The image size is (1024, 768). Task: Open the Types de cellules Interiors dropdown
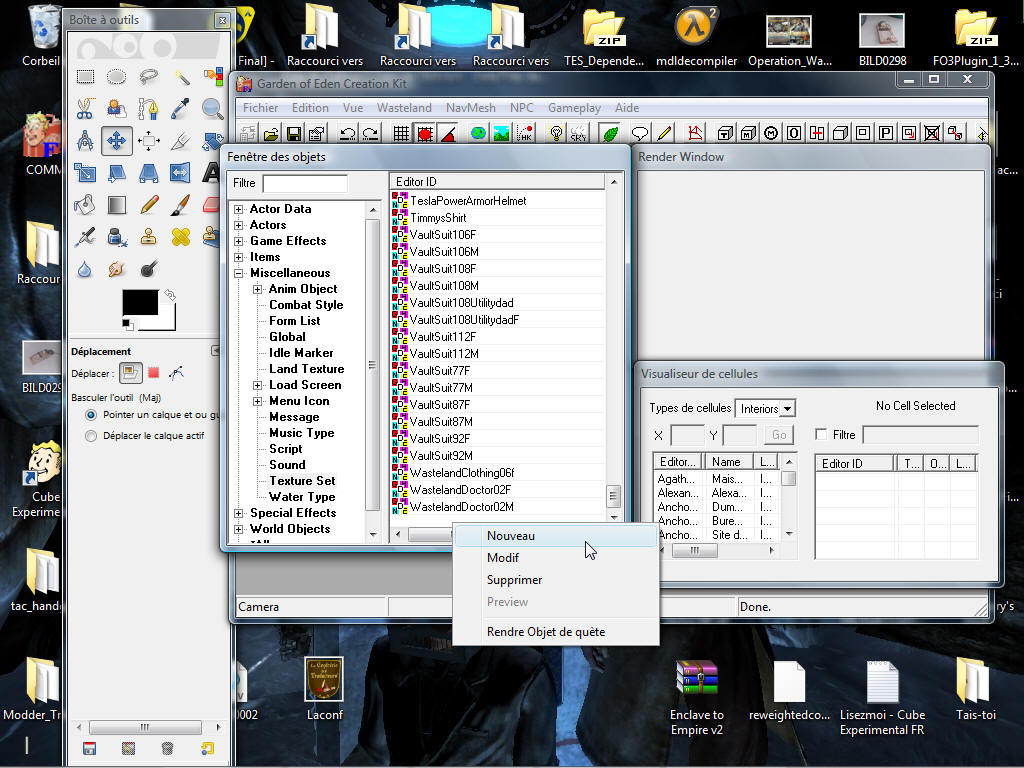coord(788,409)
